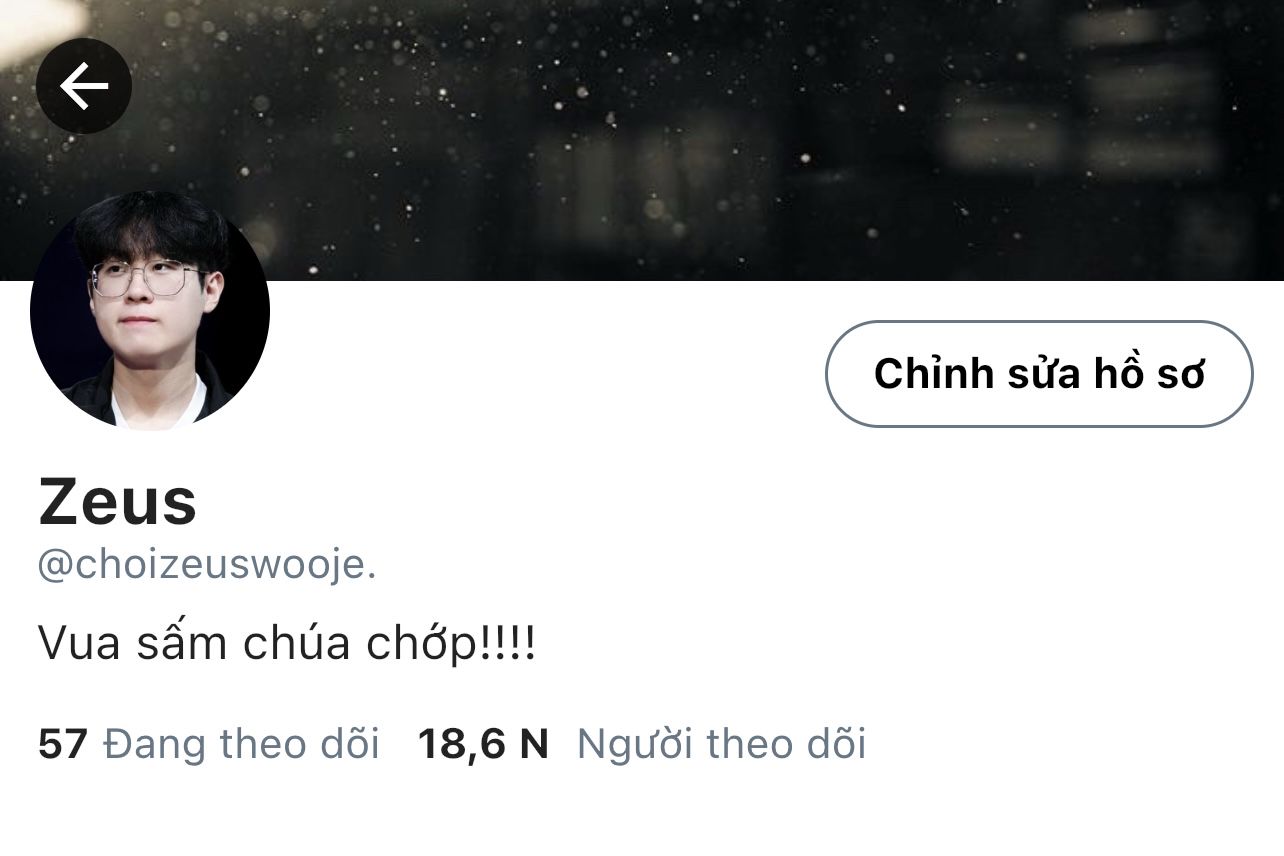Click the gray handle below the Zeus name
This screenshot has height=856, width=1284.
click(x=207, y=566)
